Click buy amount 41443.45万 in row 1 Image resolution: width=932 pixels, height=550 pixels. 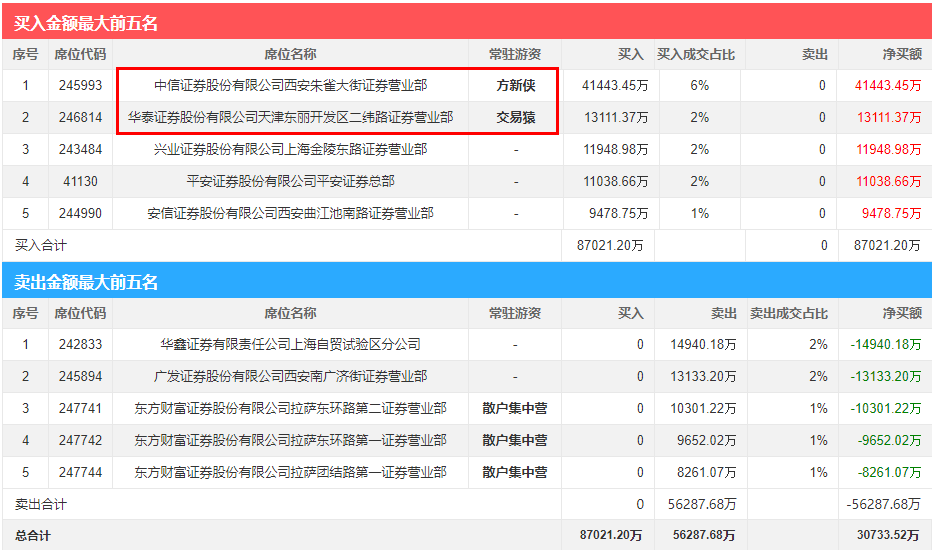tap(615, 86)
